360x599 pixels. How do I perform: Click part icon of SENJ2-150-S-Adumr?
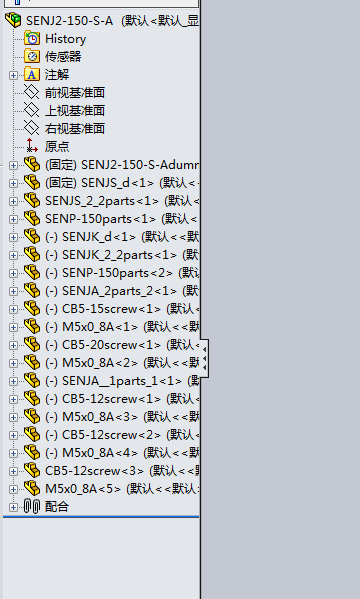[x=32, y=165]
